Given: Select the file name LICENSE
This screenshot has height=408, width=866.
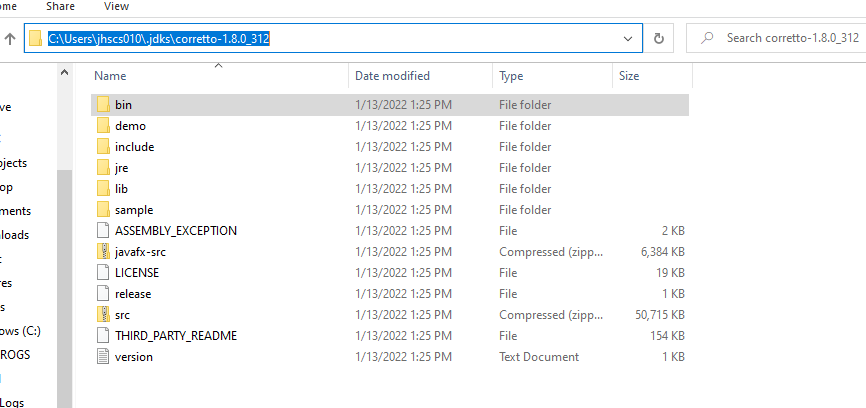Looking at the screenshot, I should tap(137, 273).
